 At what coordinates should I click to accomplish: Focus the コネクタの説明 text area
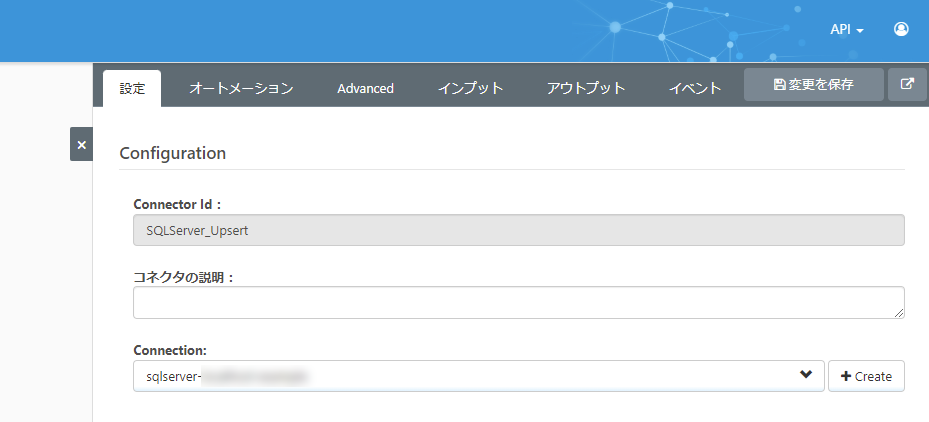[x=519, y=302]
